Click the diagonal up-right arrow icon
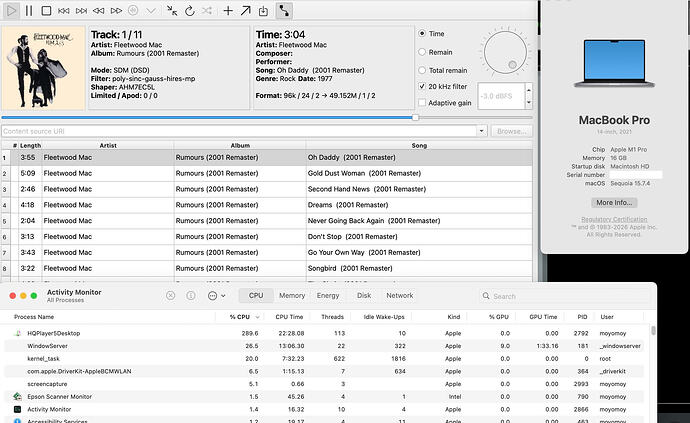 click(x=246, y=11)
